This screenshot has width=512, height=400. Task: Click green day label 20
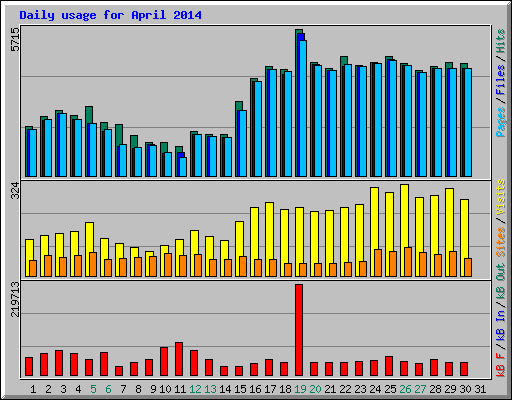(x=315, y=389)
